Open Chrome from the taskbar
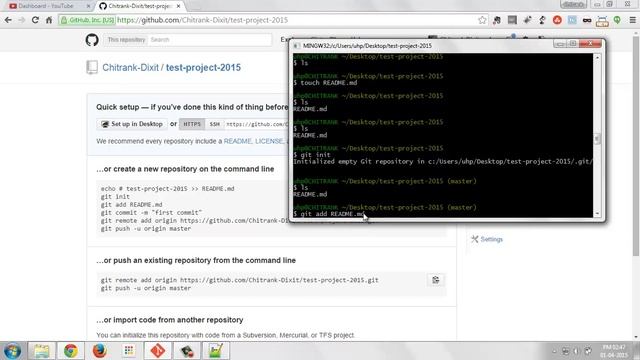Viewport: 640px width, 360px height. pos(71,351)
